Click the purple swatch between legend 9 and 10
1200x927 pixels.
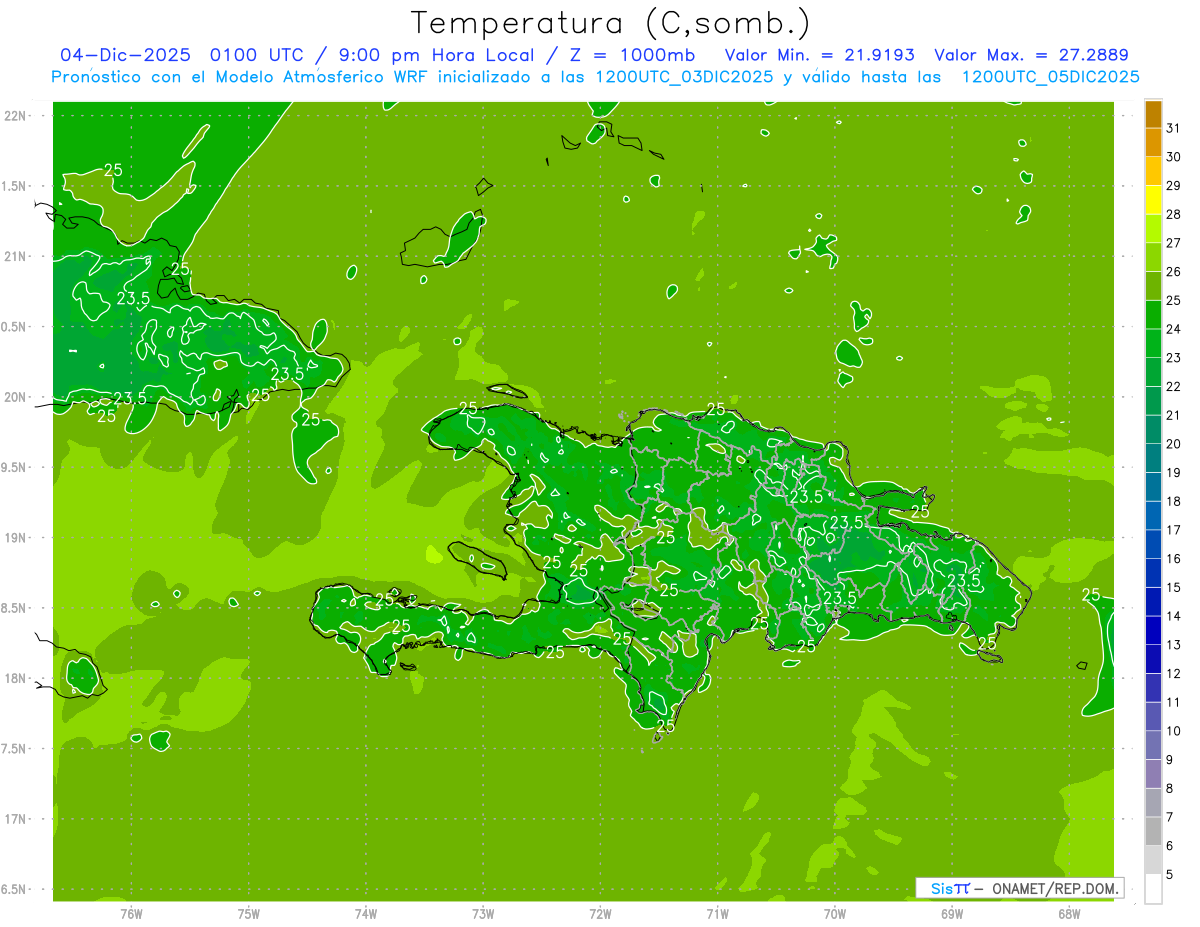tap(1153, 745)
